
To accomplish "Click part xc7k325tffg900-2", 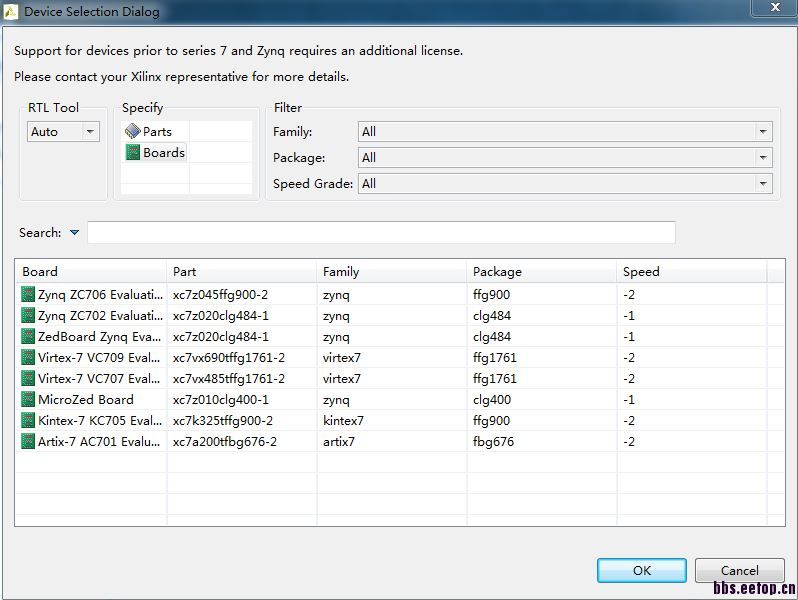I will coord(222,420).
